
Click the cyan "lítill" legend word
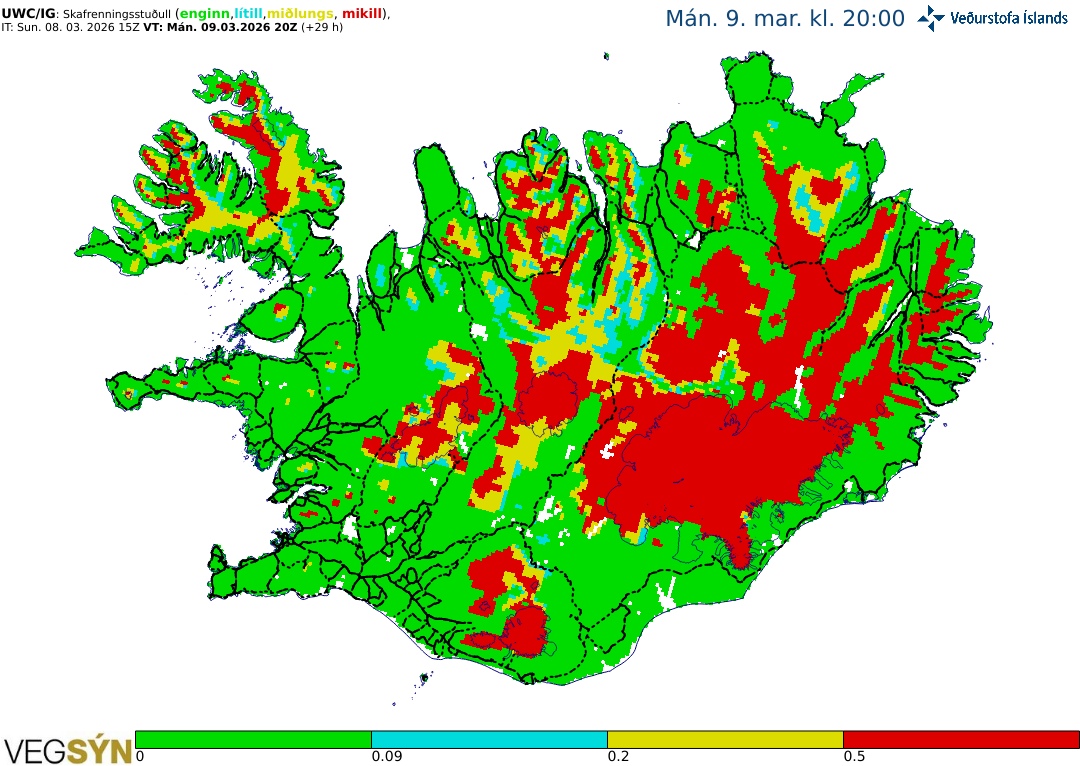pyautogui.click(x=249, y=14)
